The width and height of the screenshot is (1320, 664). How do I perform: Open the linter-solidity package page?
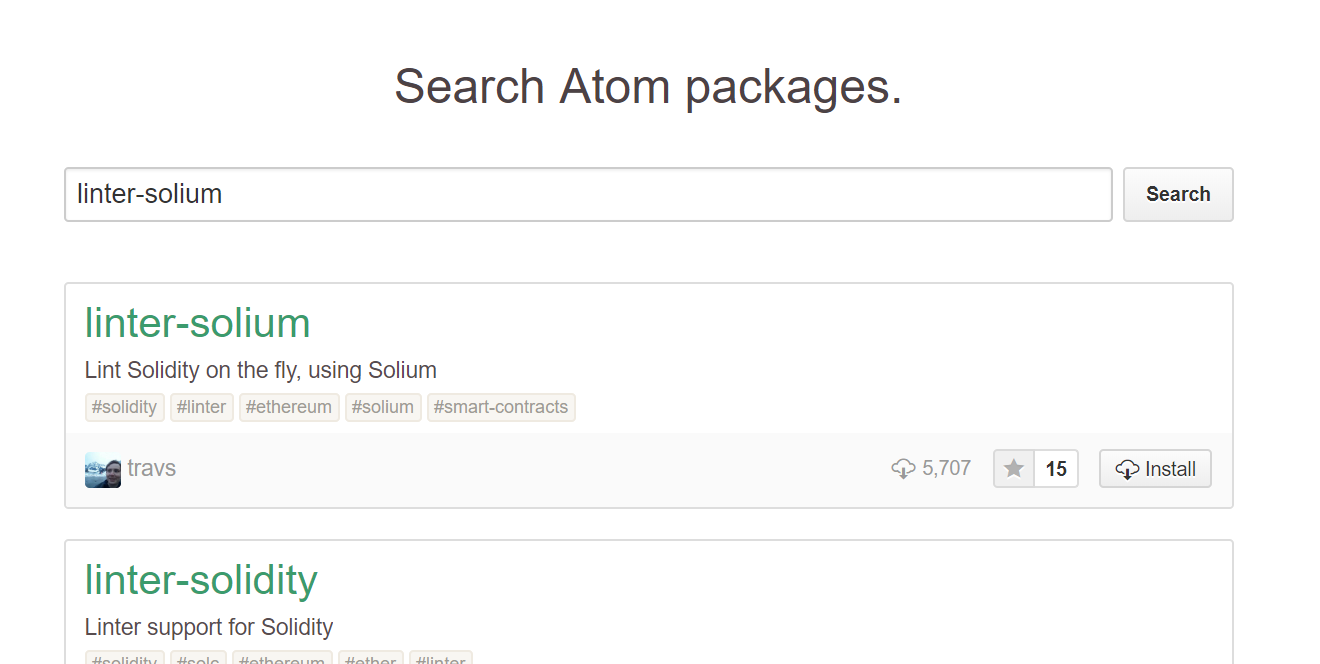[201, 580]
